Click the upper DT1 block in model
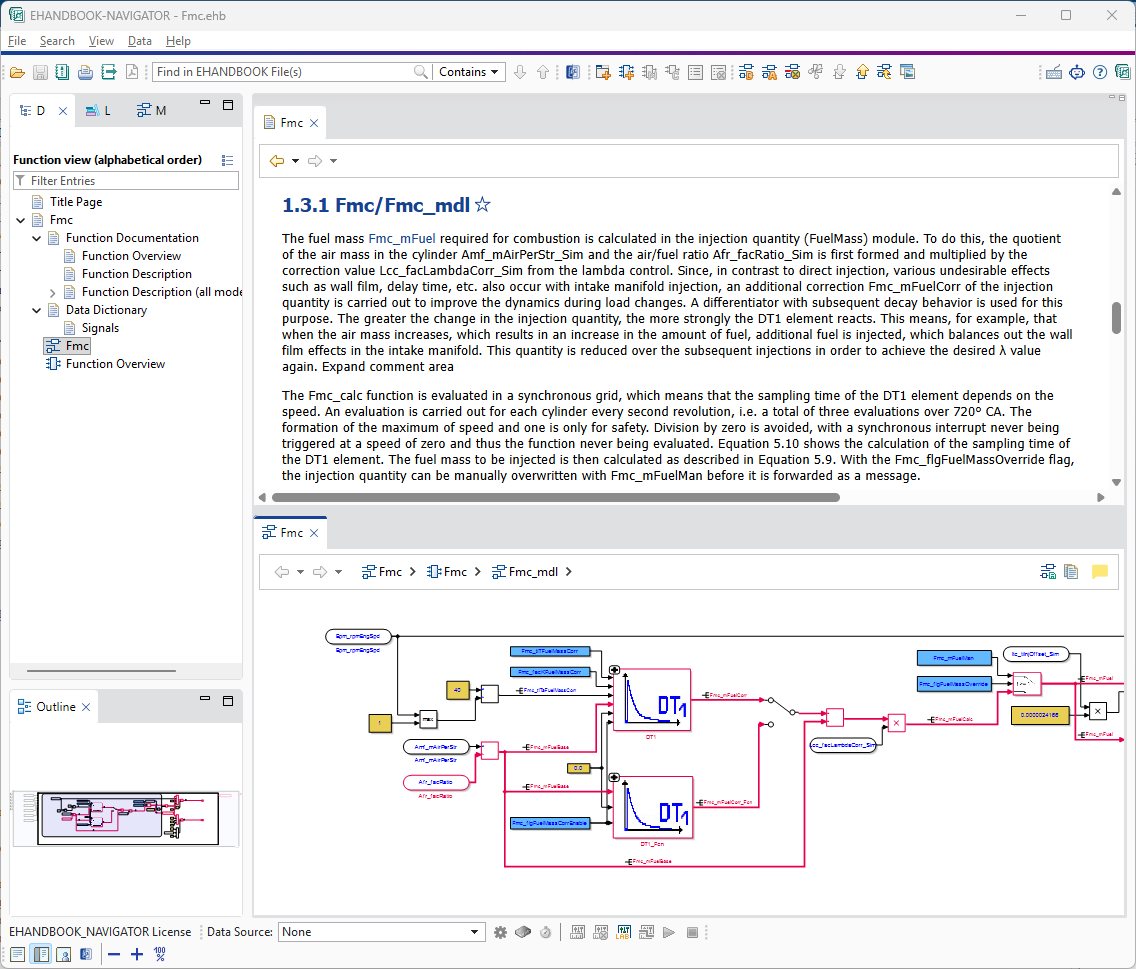 point(651,700)
